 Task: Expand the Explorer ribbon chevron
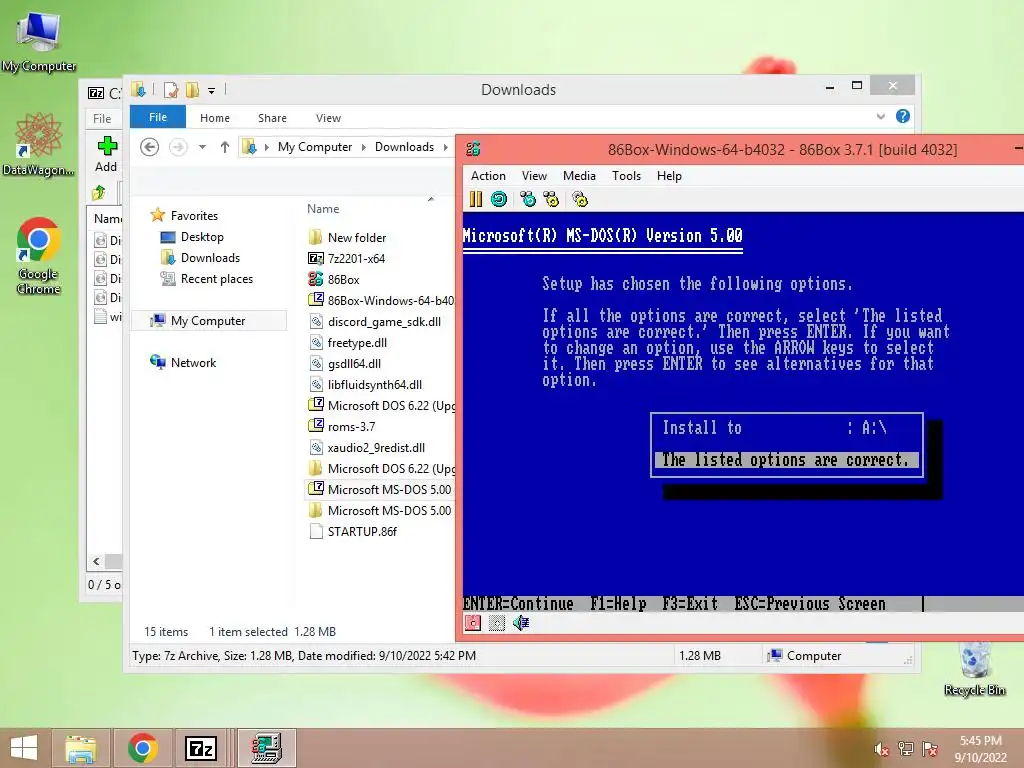point(880,117)
